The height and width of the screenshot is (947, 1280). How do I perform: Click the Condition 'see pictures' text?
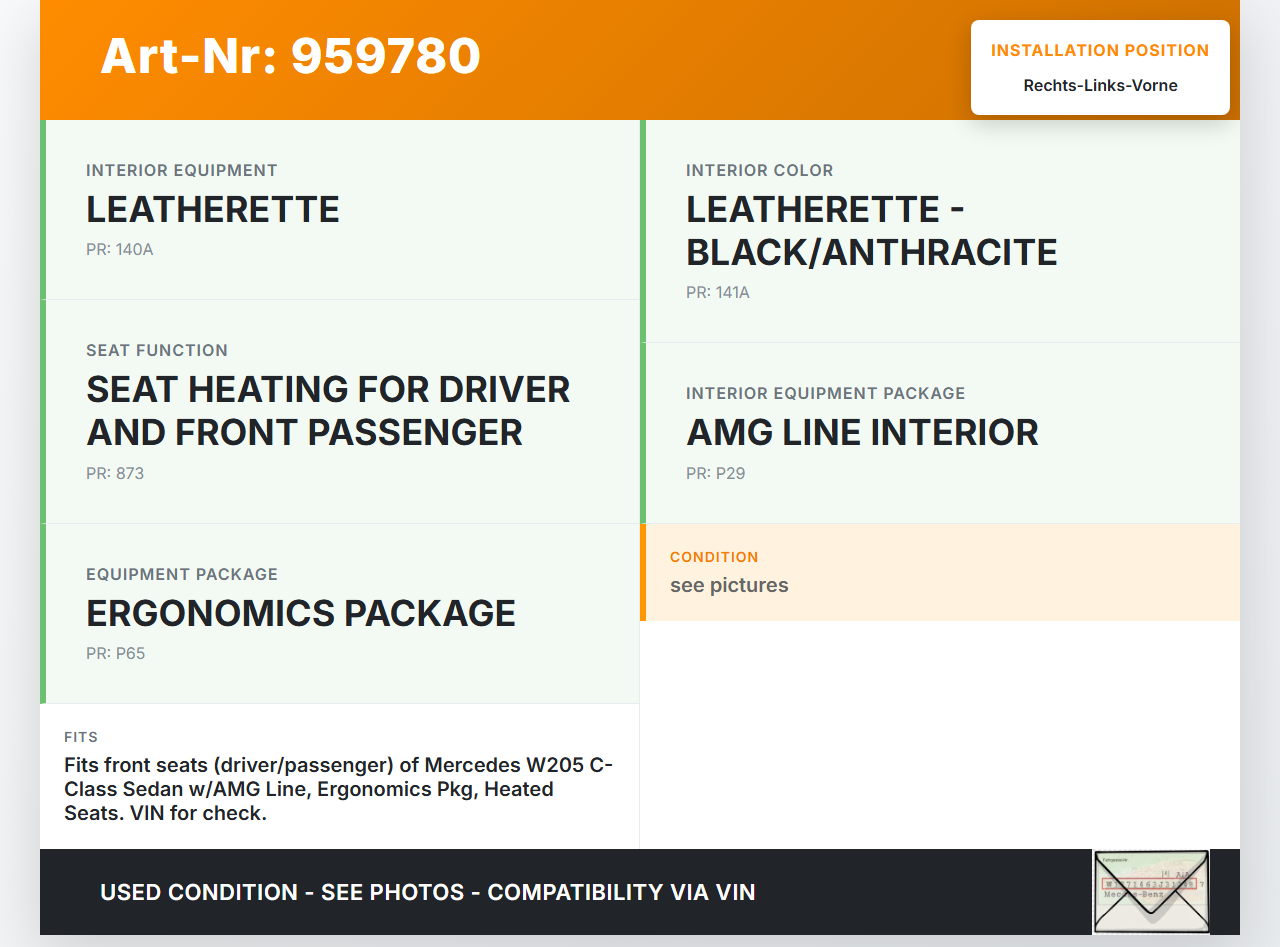(x=729, y=586)
